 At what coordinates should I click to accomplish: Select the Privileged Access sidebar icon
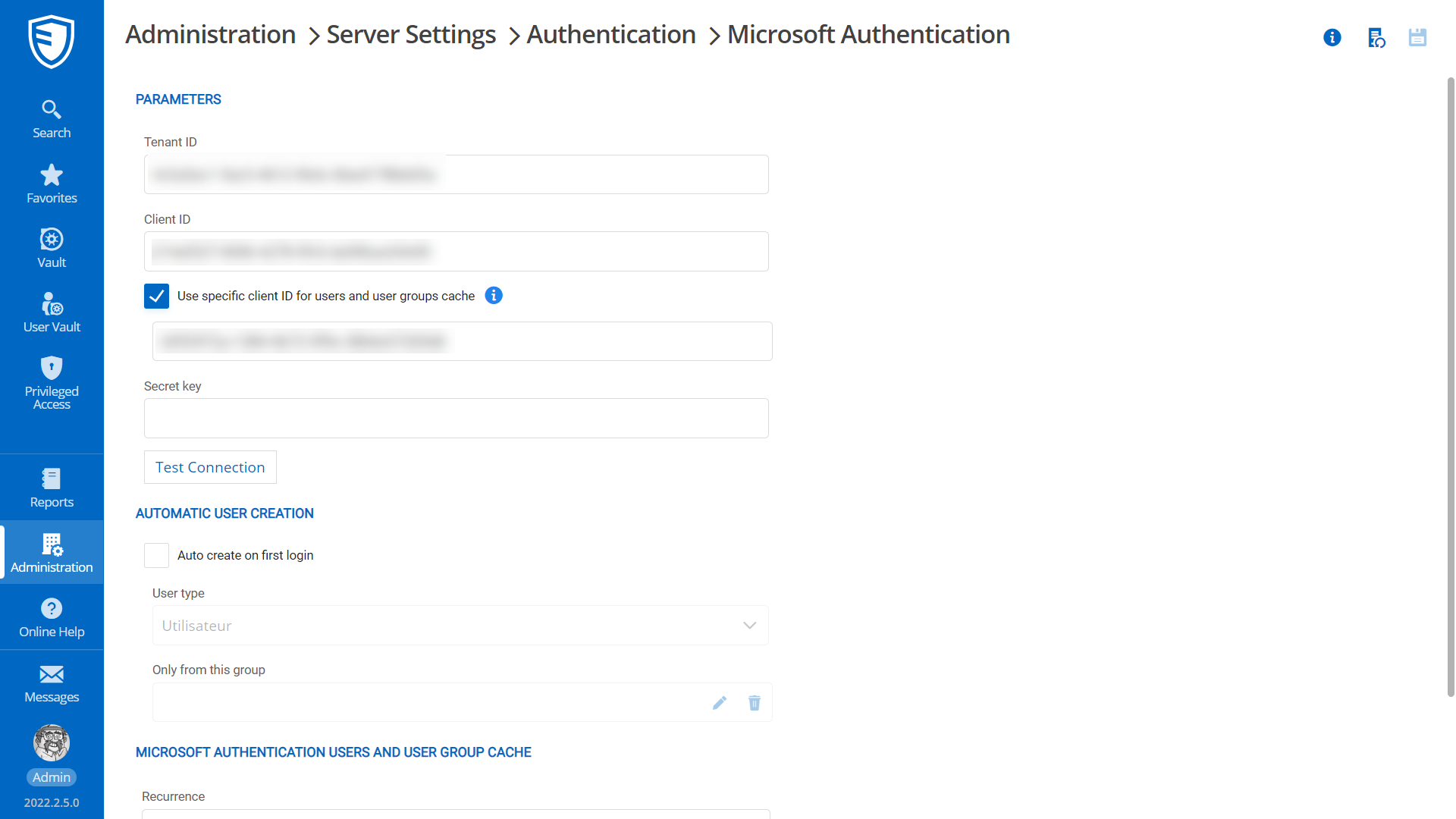[51, 383]
